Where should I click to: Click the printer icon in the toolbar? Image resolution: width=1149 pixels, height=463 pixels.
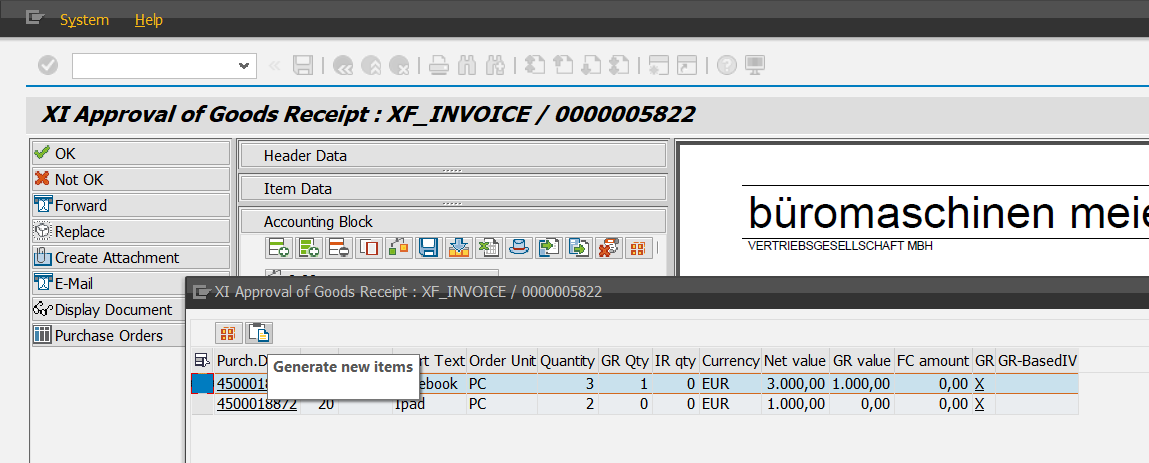tap(438, 65)
